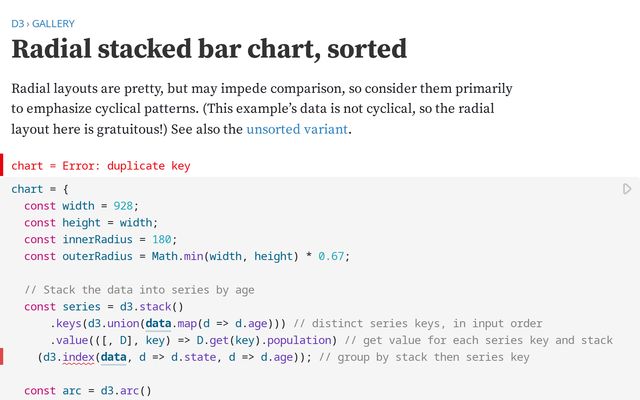Click the 0.67 multiplier in outerRadius
Viewport: 640px width, 400px height.
click(331, 256)
